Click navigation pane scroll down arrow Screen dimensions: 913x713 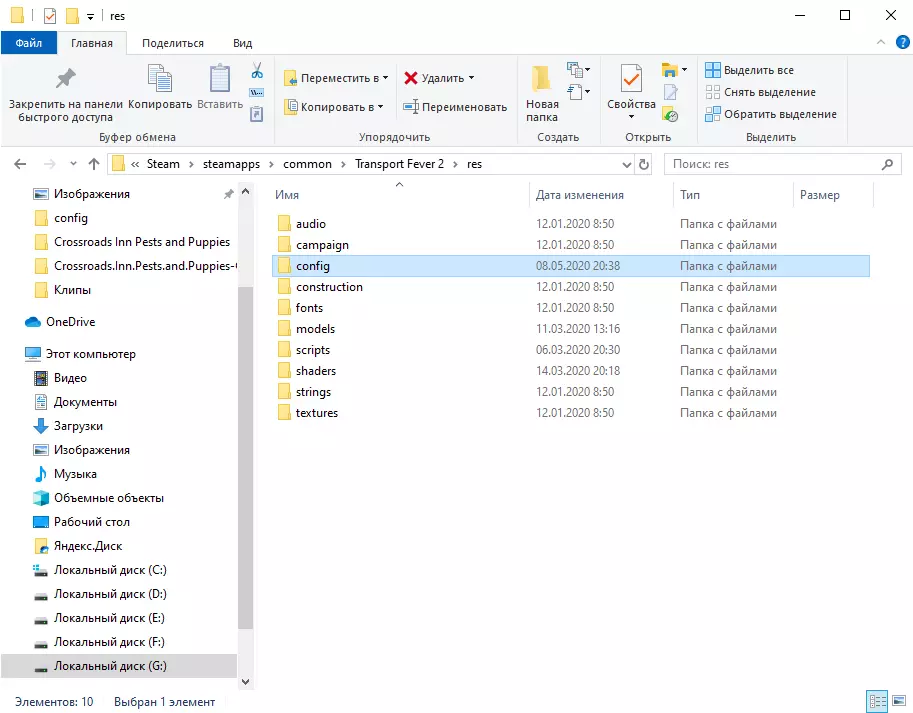pos(246,682)
